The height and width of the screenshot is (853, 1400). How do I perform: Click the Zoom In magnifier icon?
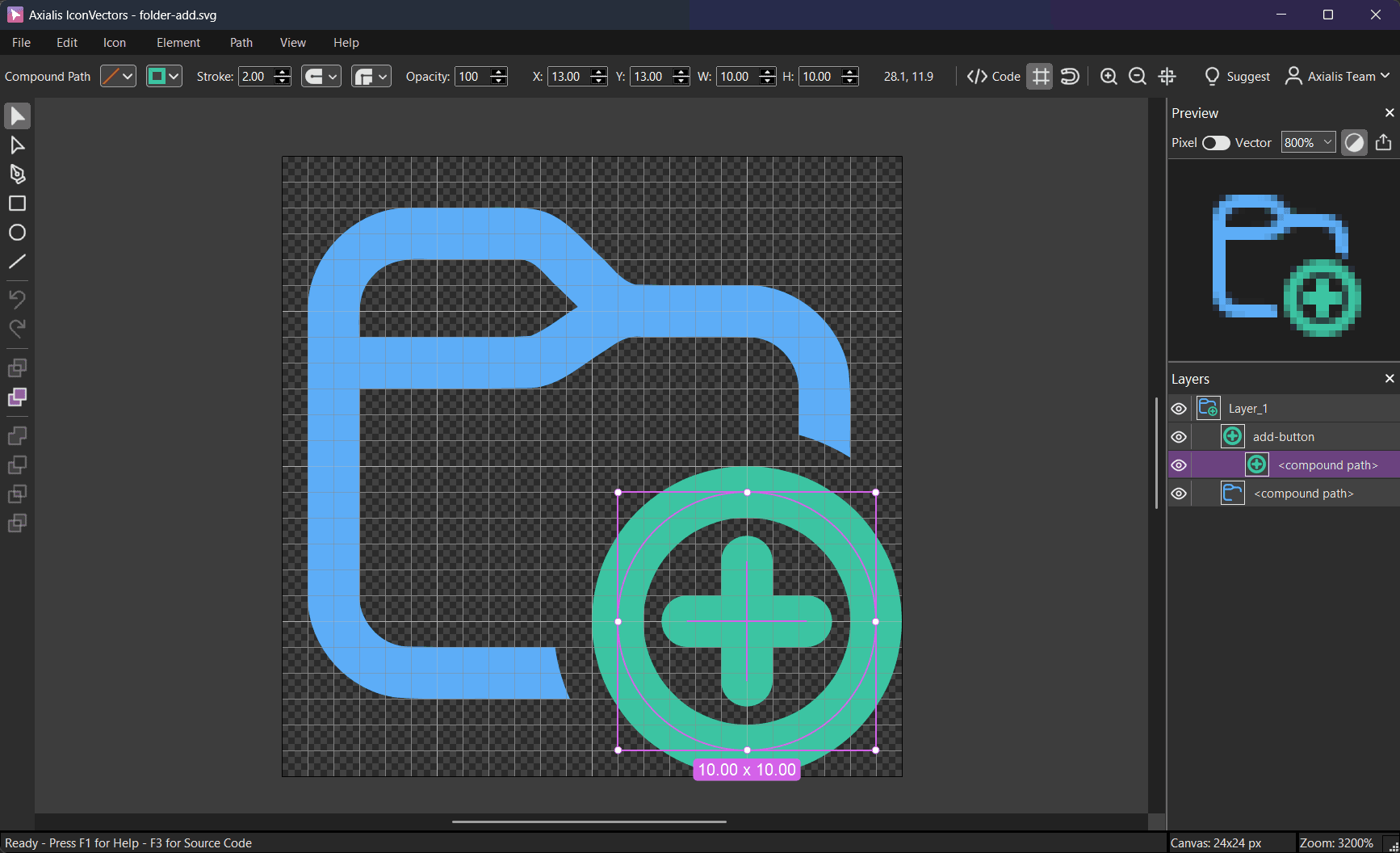tap(1108, 77)
